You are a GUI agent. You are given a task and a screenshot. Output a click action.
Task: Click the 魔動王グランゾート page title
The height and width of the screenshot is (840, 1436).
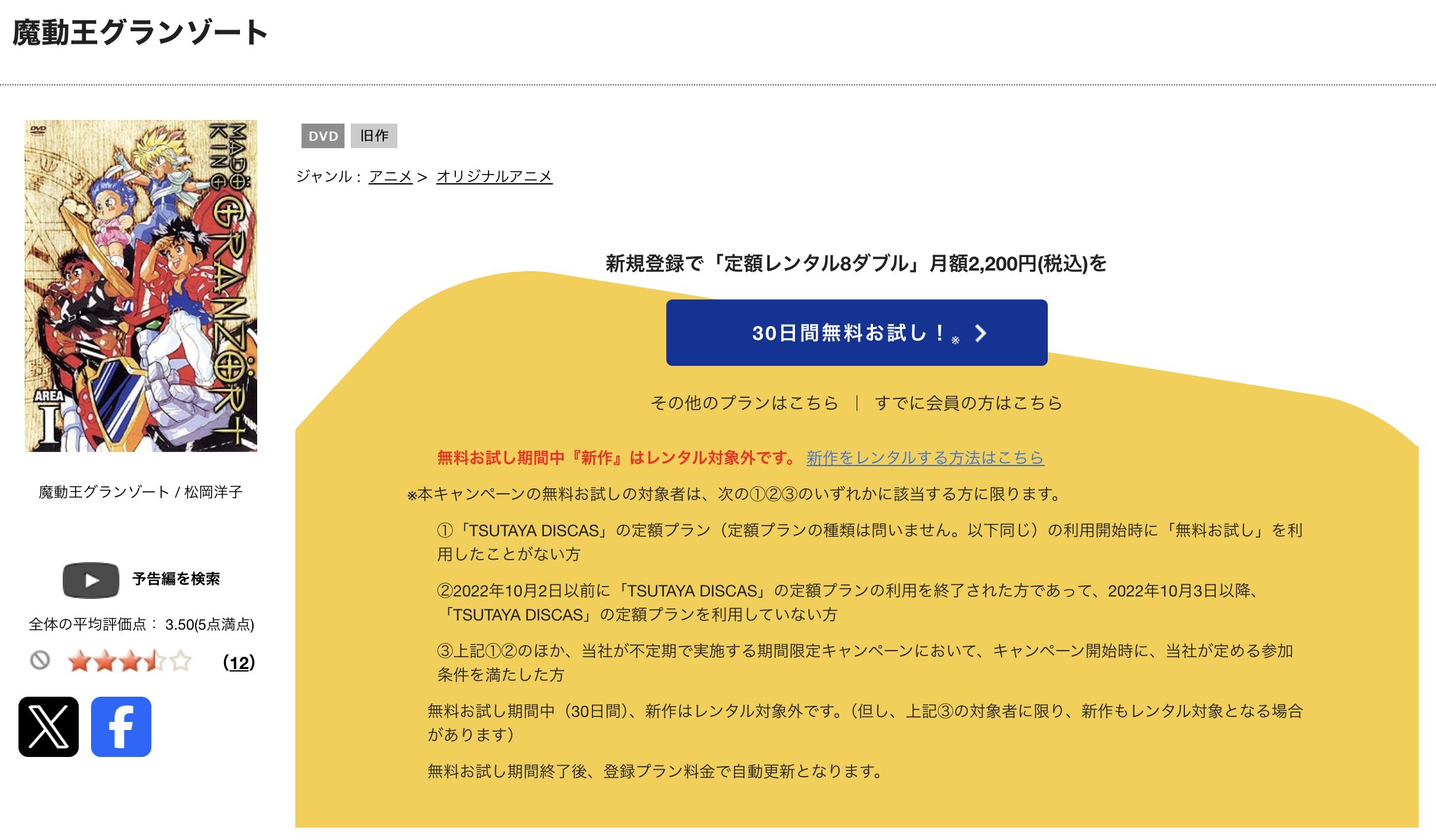[x=140, y=33]
